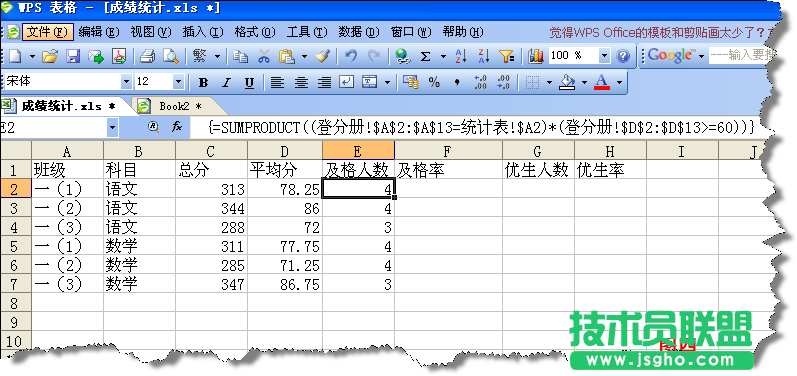Create a new blank workbook
This screenshot has width=797, height=376.
coord(14,56)
